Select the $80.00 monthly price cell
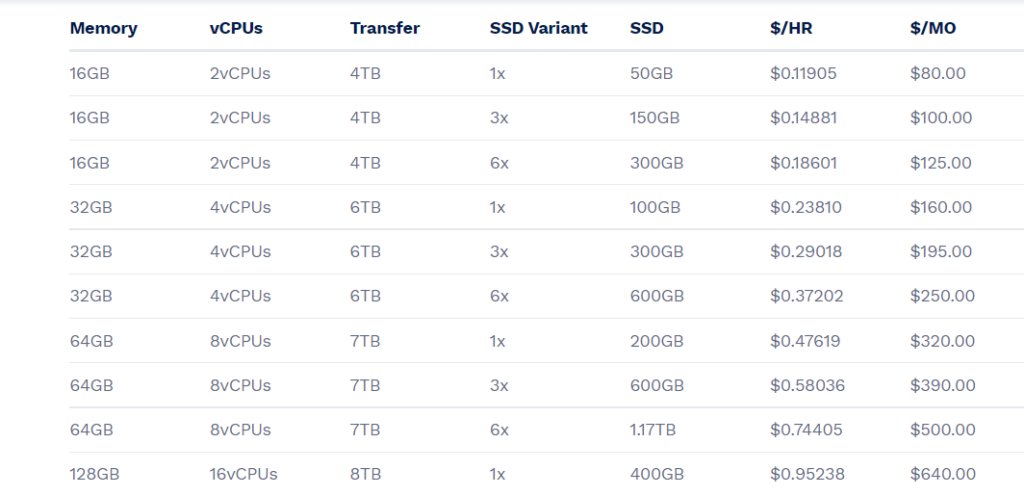Screen dimensions: 1024x496 [x=938, y=73]
